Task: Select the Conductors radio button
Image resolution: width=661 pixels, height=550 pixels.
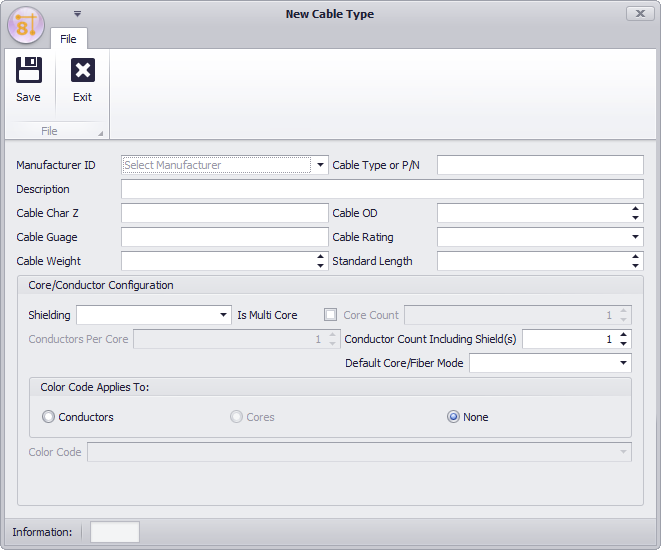Action: 48,417
